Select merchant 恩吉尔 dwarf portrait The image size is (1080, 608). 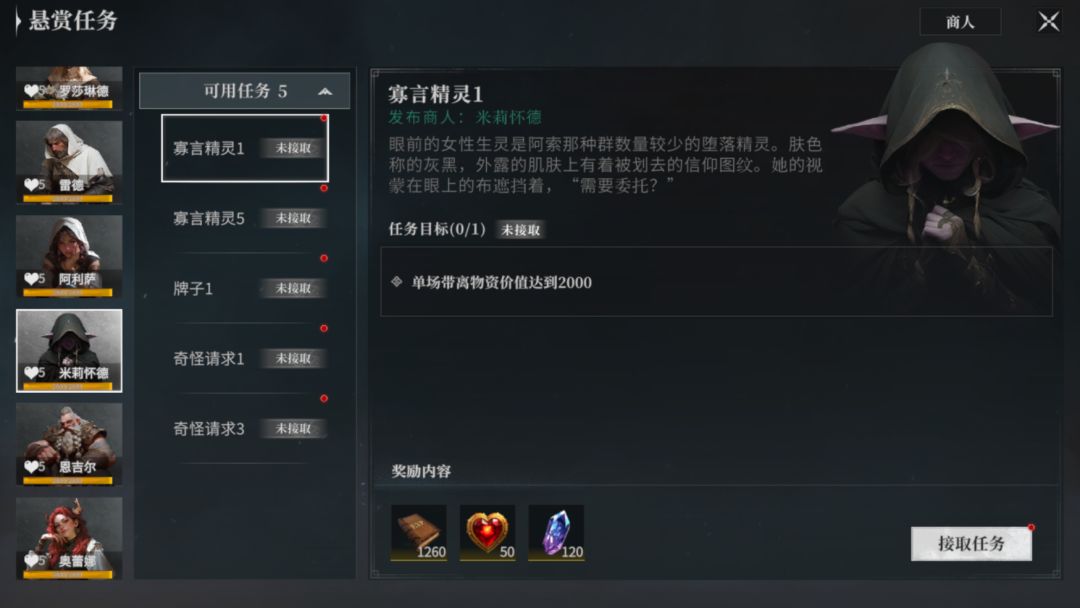pyautogui.click(x=69, y=444)
